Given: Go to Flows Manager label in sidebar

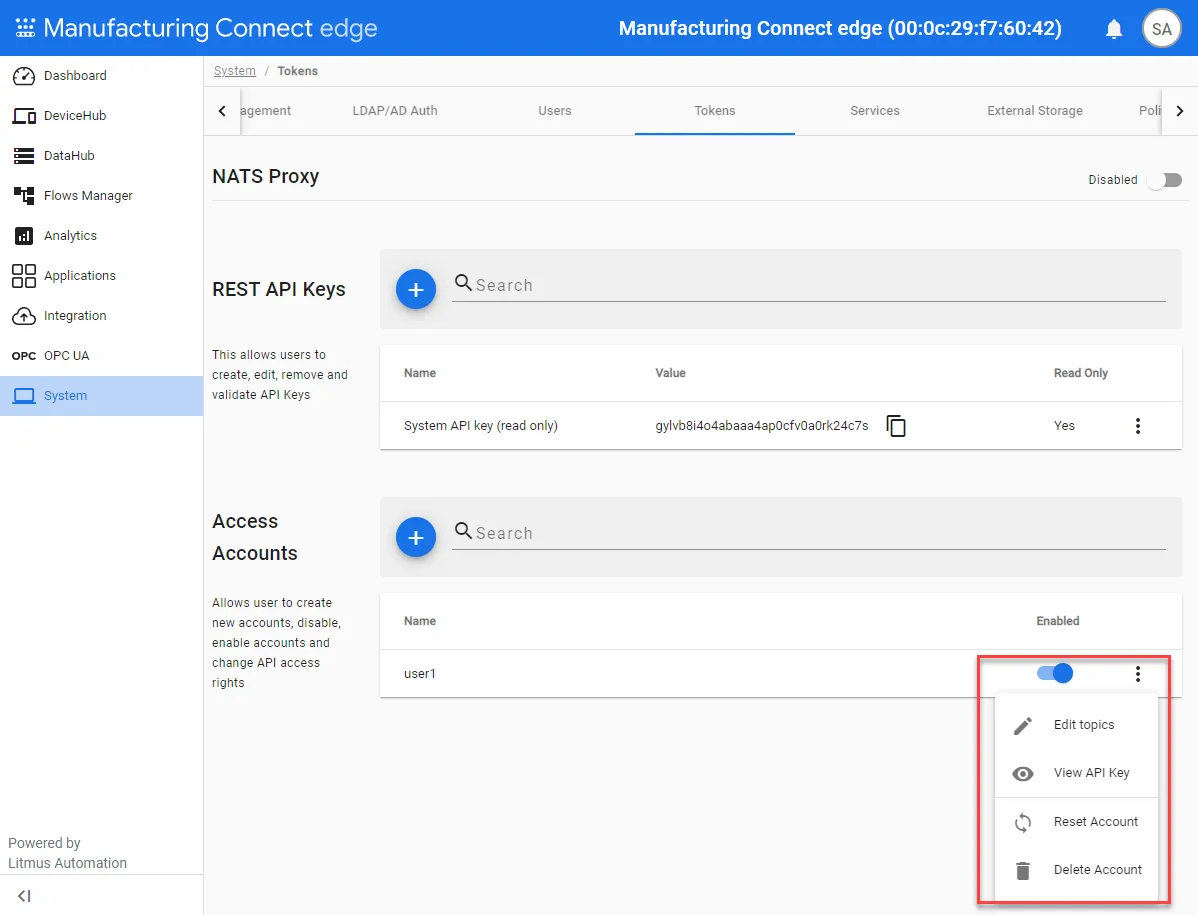Looking at the screenshot, I should [88, 196].
